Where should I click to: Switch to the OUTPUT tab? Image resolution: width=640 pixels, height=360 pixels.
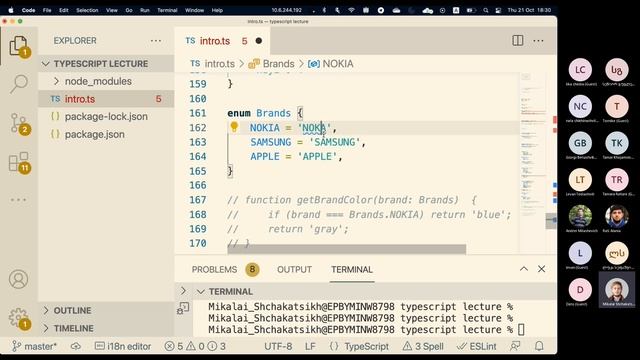294,269
